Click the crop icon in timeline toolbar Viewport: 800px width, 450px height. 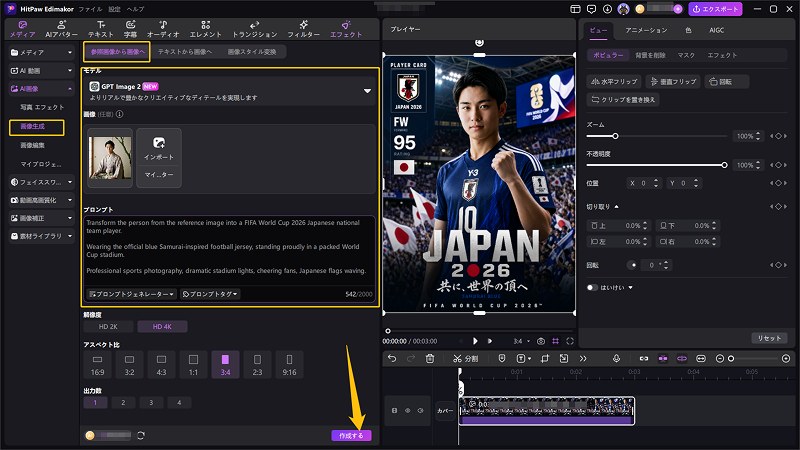(x=544, y=359)
